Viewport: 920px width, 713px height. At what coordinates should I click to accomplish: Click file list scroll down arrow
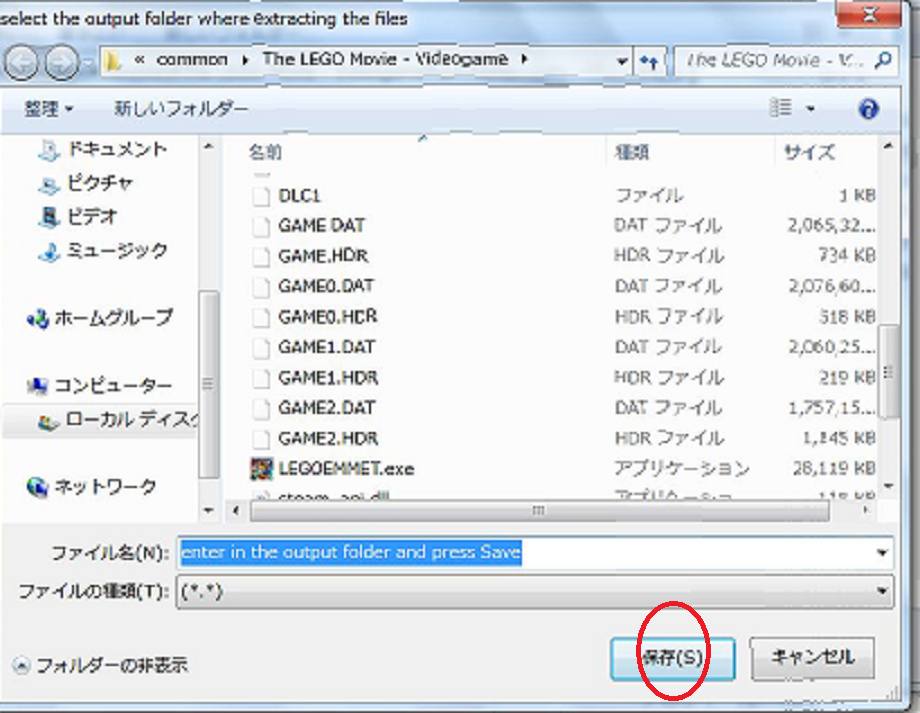(889, 486)
